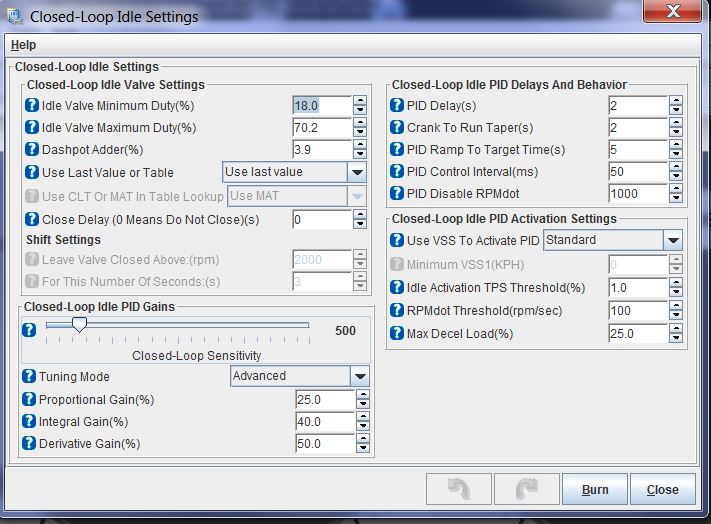Click the Proportional Gain value field
The image size is (711, 524).
[325, 399]
